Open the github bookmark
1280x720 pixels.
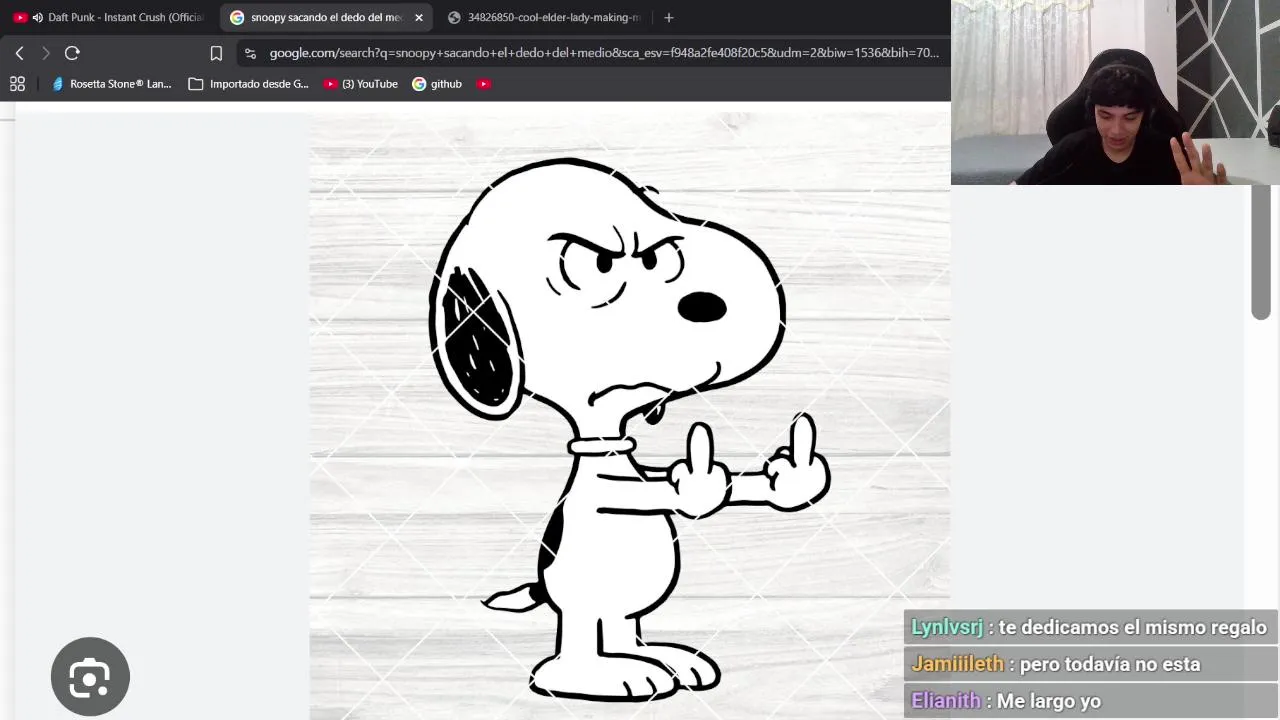point(437,84)
